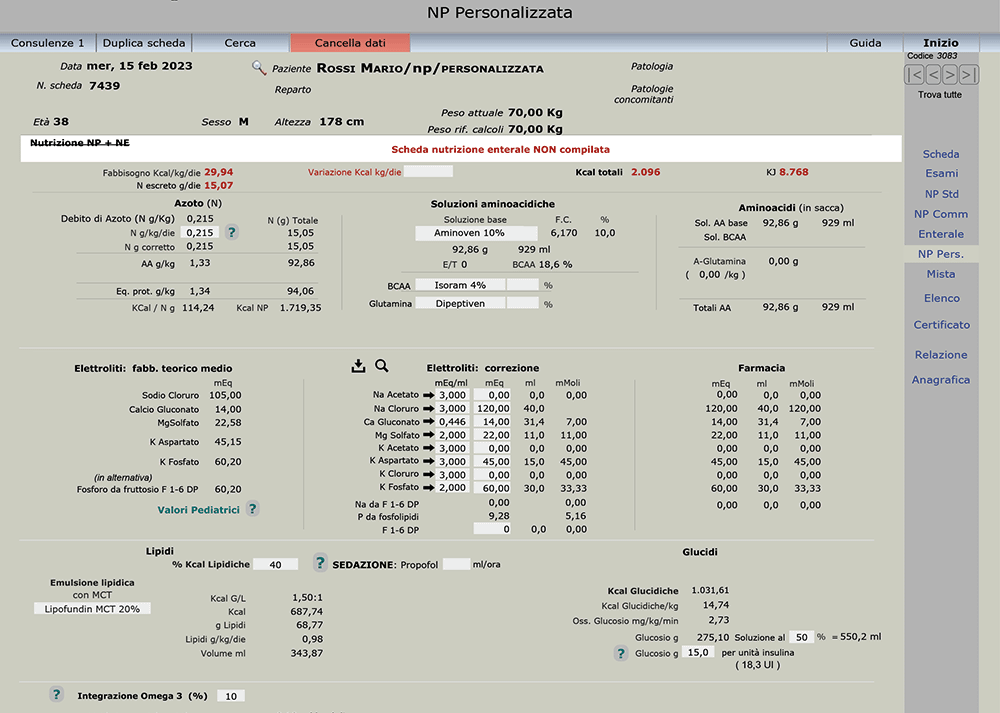
Task: Click the magnifier icon beside Paziente
Action: point(258,68)
